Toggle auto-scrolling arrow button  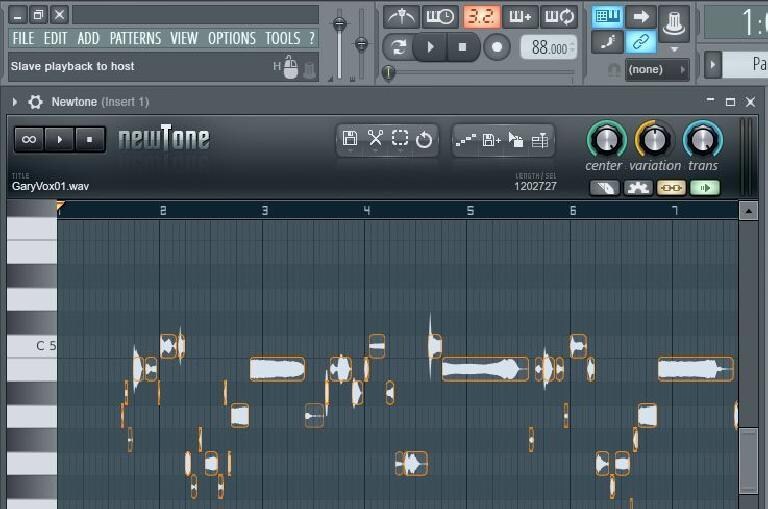pos(641,17)
